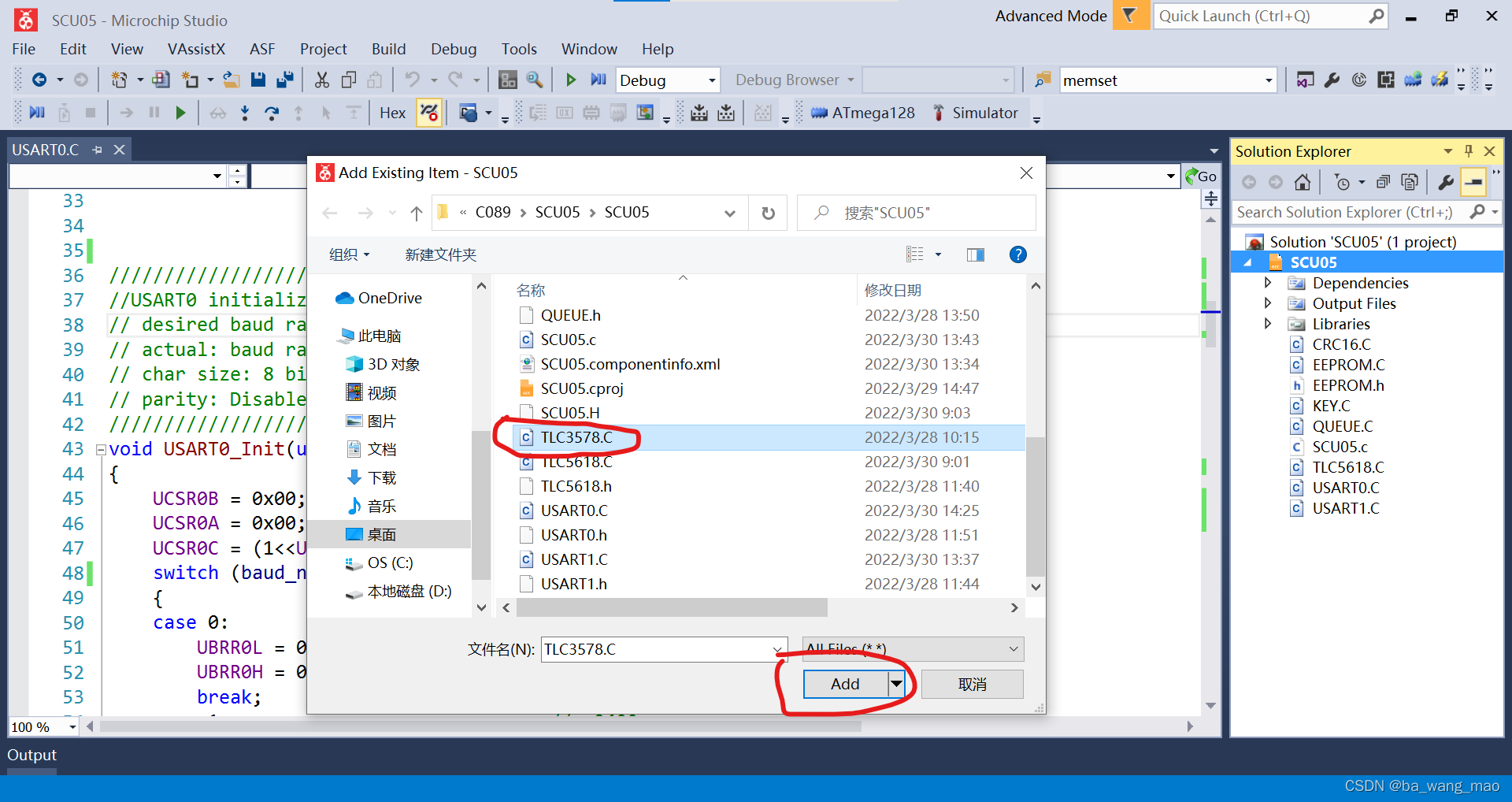Click the pin to unpin Solution Explorer

(1468, 150)
